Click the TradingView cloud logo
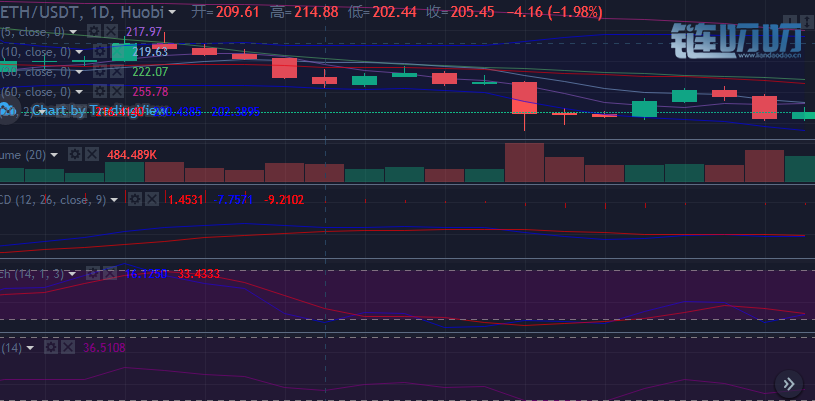Image resolution: width=815 pixels, height=401 pixels. click(x=10, y=110)
